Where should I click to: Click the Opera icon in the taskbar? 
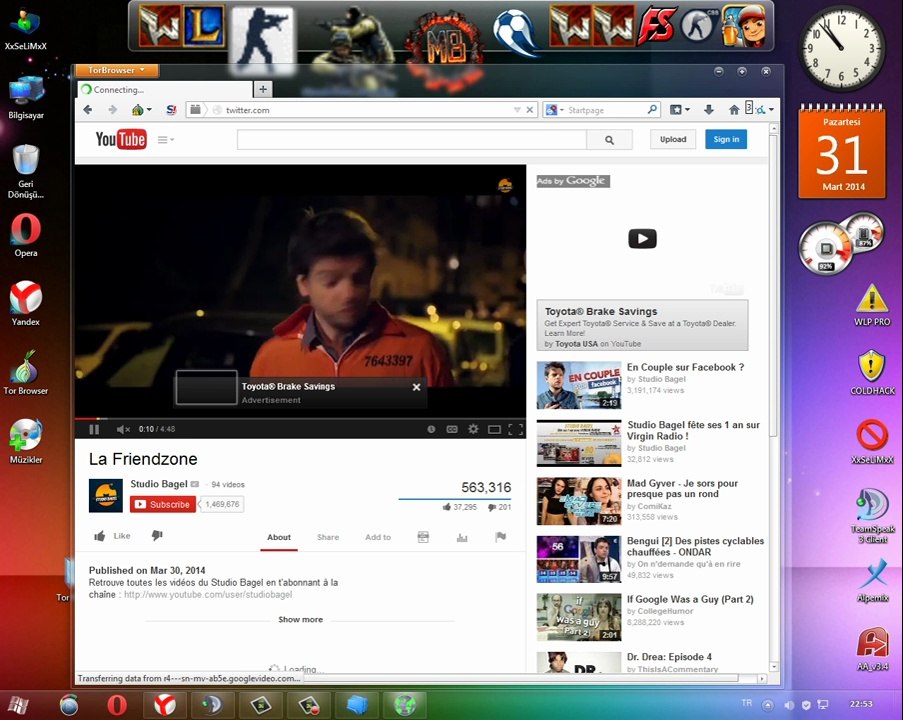(117, 705)
